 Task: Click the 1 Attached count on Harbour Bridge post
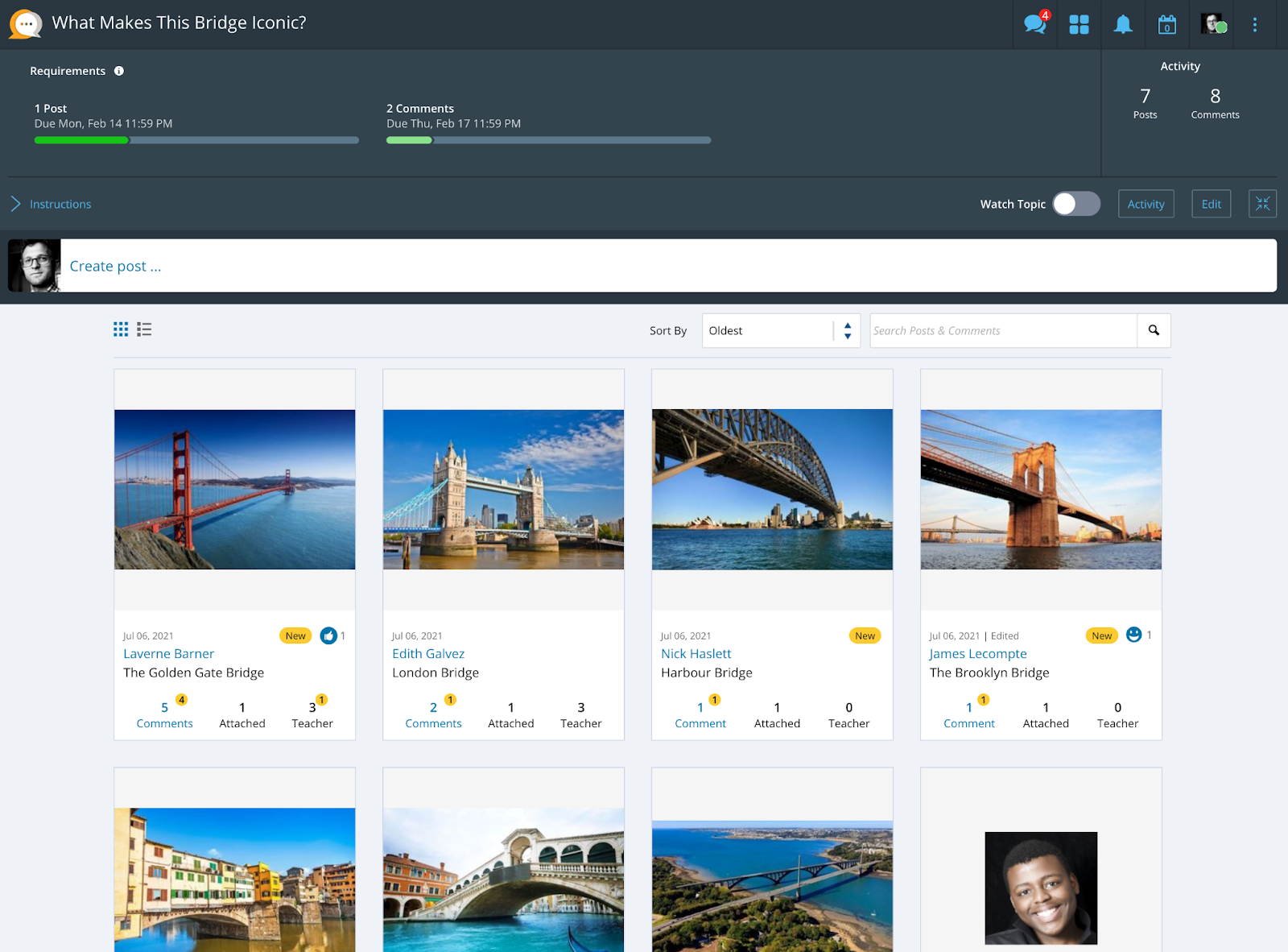coord(777,714)
